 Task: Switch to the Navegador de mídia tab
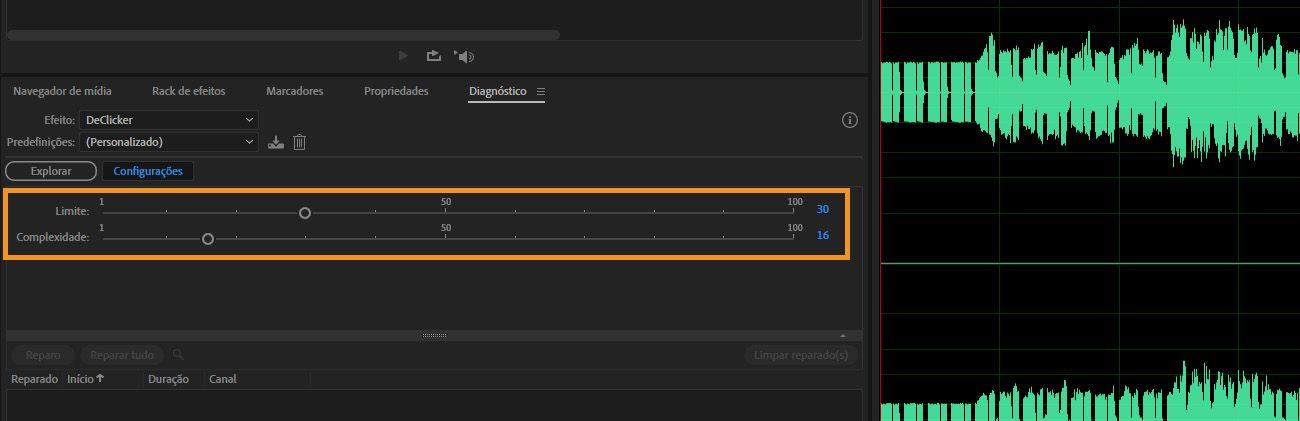pyautogui.click(x=62, y=91)
